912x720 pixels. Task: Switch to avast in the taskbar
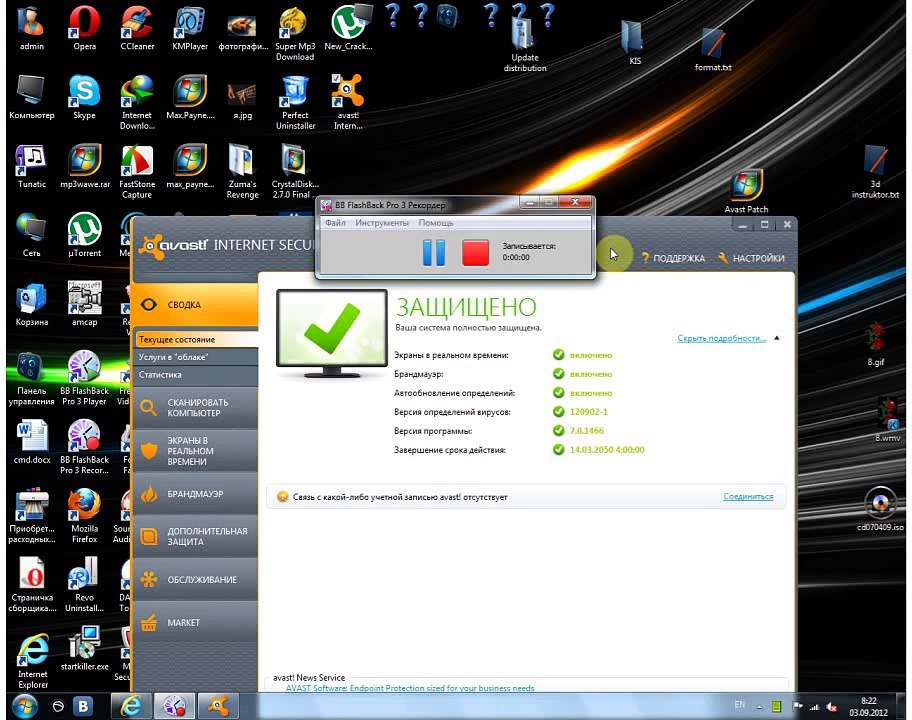pyautogui.click(x=218, y=706)
